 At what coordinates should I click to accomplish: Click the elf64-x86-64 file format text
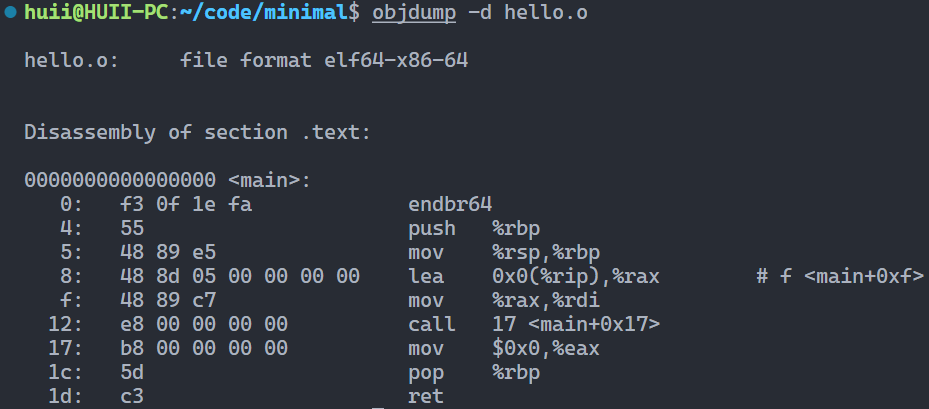396,60
